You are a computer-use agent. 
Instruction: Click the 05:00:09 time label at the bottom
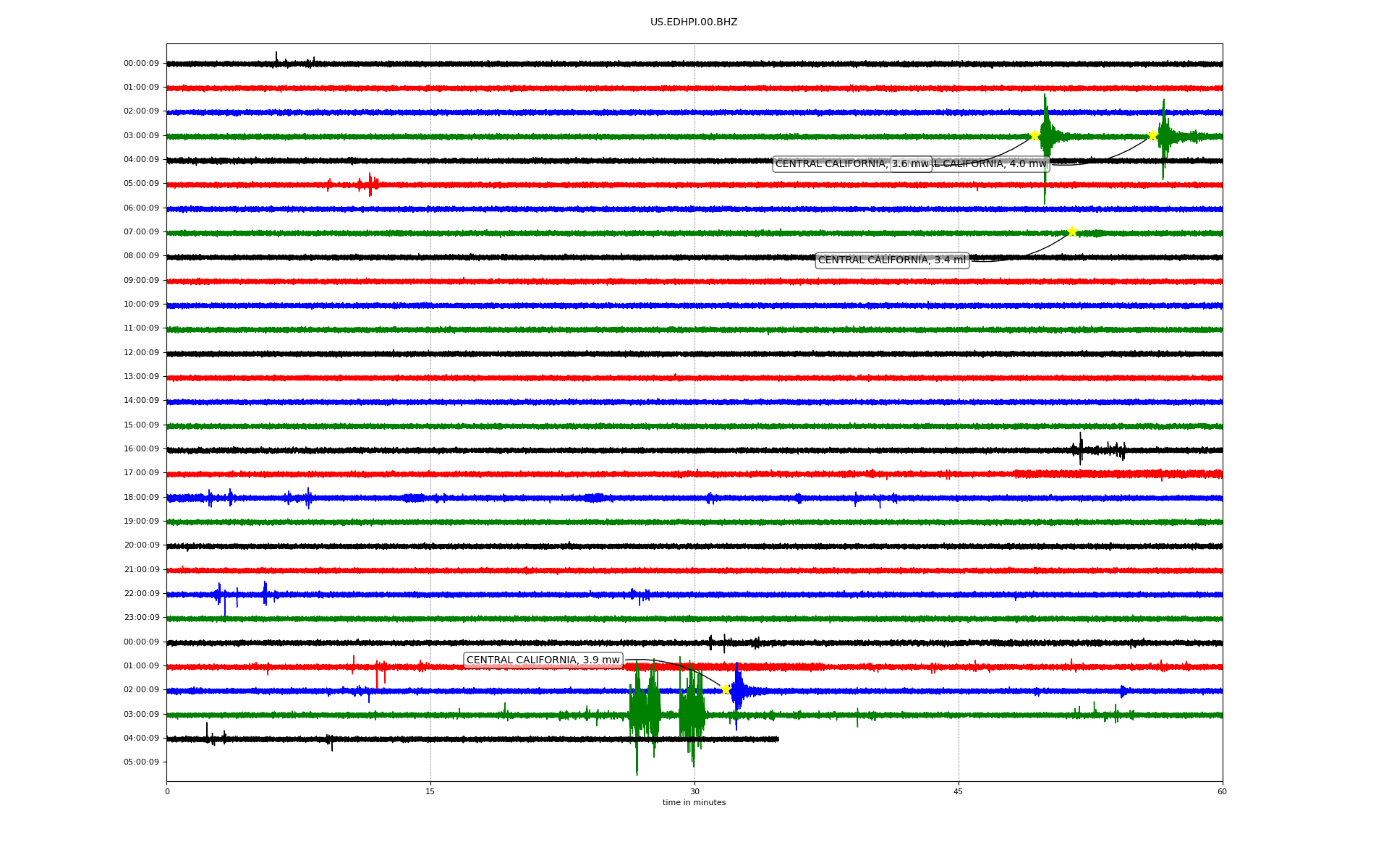[141, 762]
